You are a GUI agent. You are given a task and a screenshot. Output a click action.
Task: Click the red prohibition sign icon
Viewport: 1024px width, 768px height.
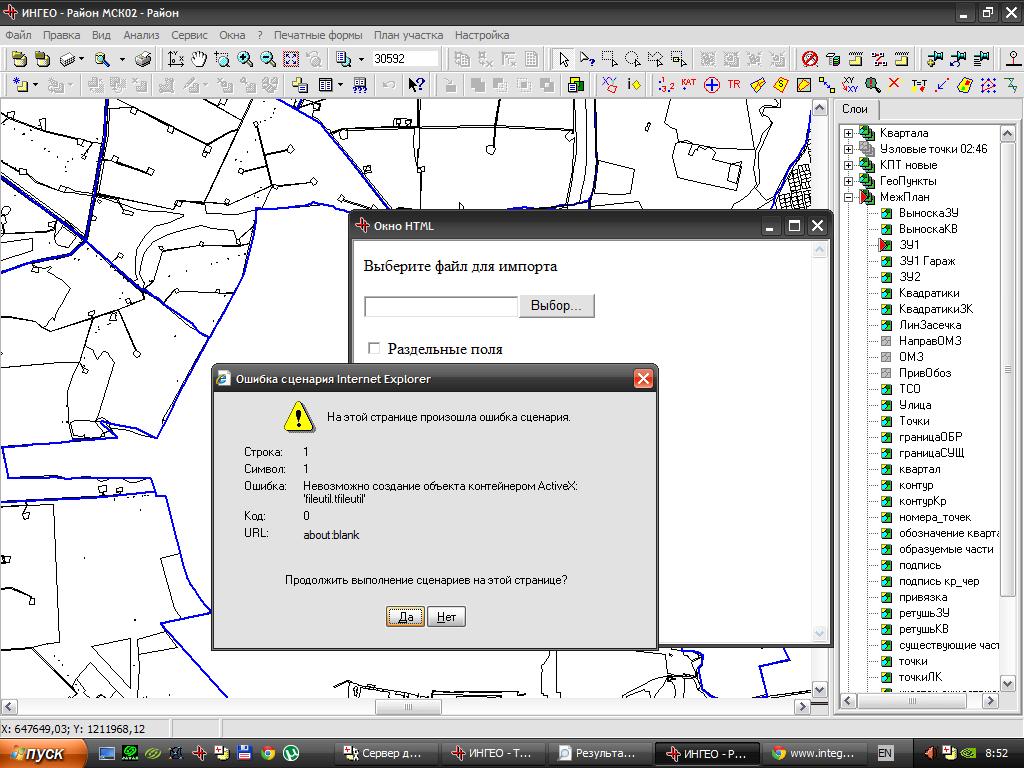click(810, 59)
